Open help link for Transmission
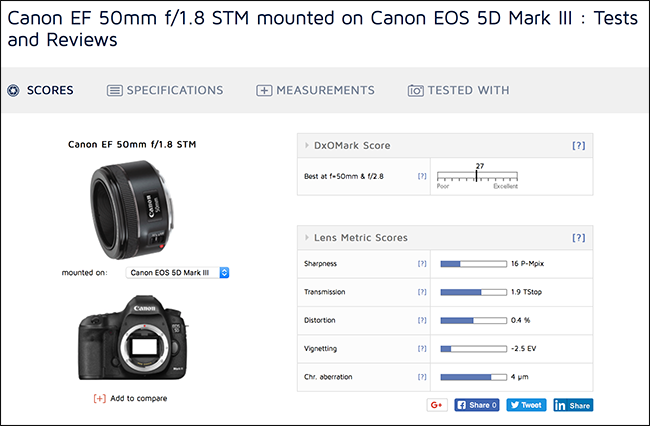650x426 pixels. point(422,292)
